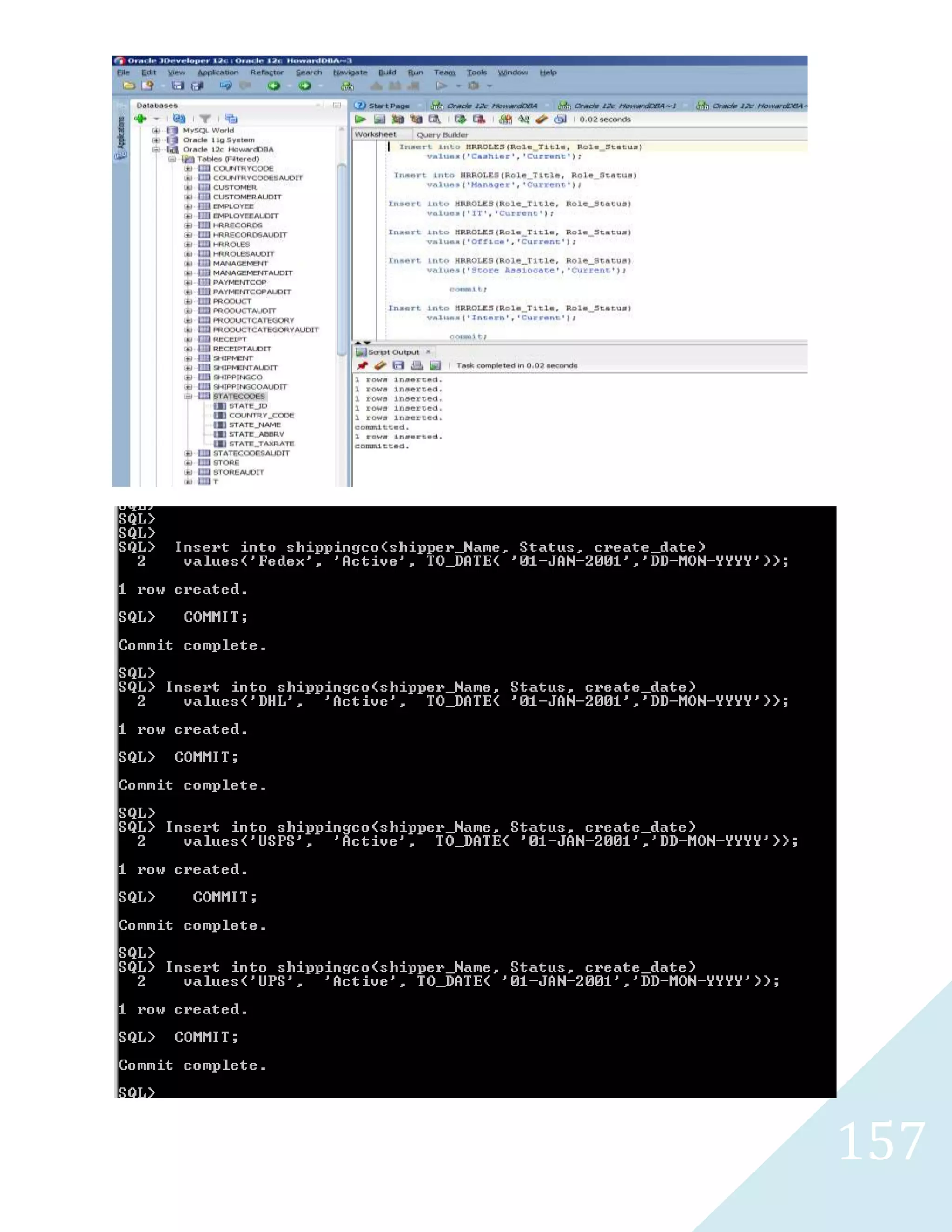This screenshot has width=952, height=1232.
Task: Switch to the Query Builder tab
Action: [442, 135]
